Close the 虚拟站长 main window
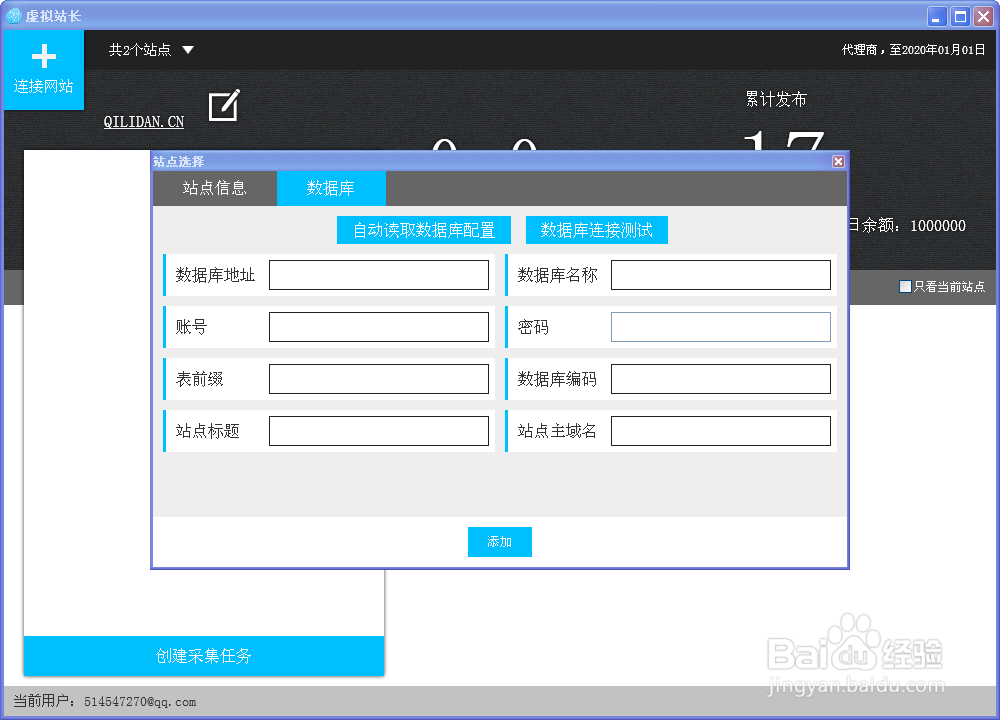Screen dimensions: 1000x720 [x=983, y=16]
